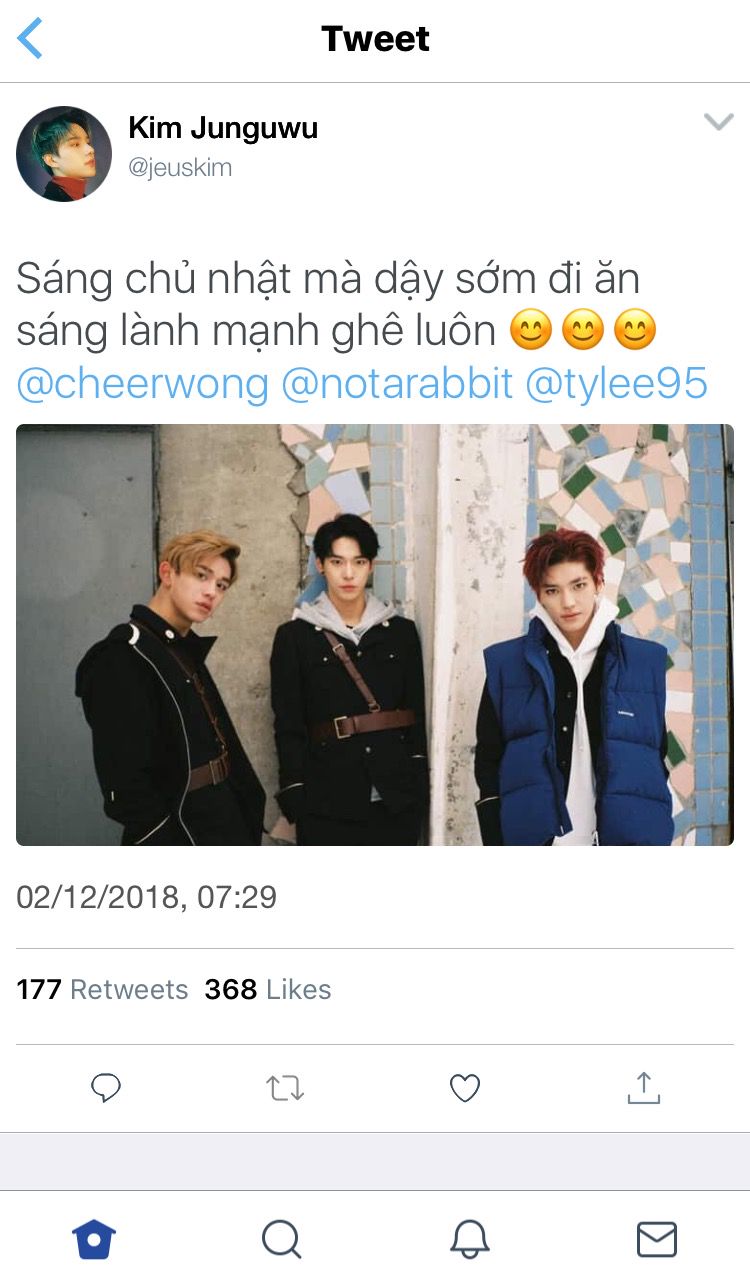
Task: View the 368 Likes list
Action: (268, 989)
